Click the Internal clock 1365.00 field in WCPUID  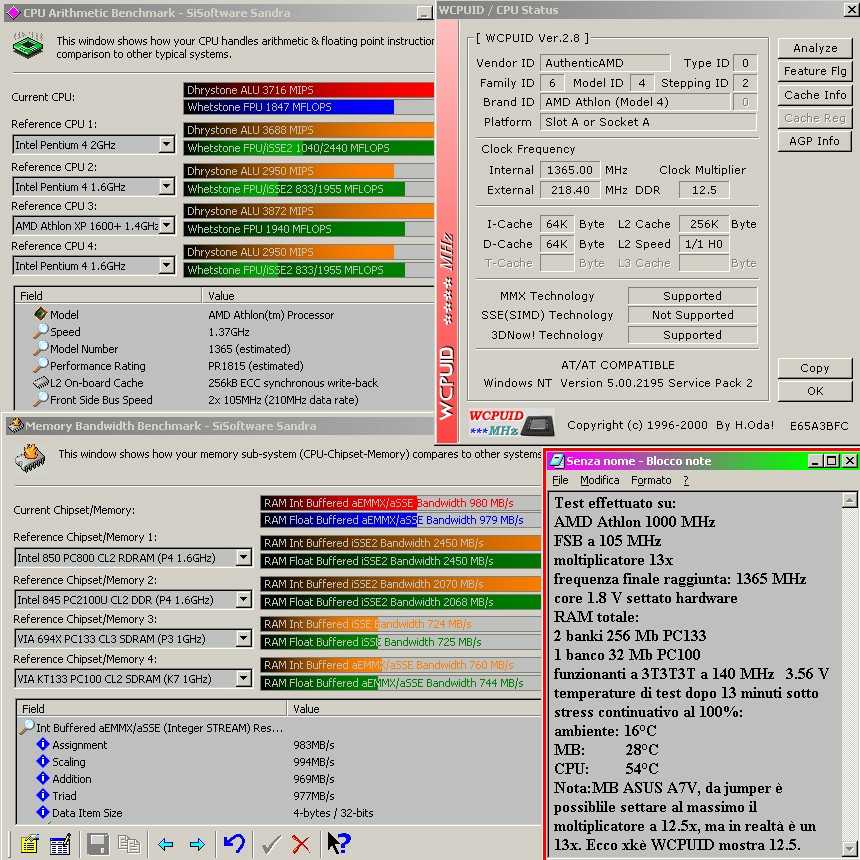click(570, 170)
